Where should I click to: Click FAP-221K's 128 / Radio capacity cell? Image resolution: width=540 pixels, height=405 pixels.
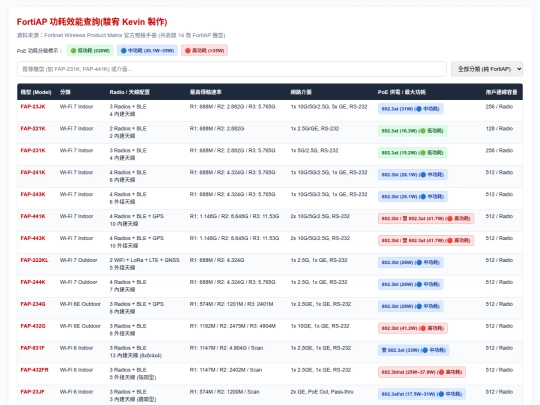point(499,129)
